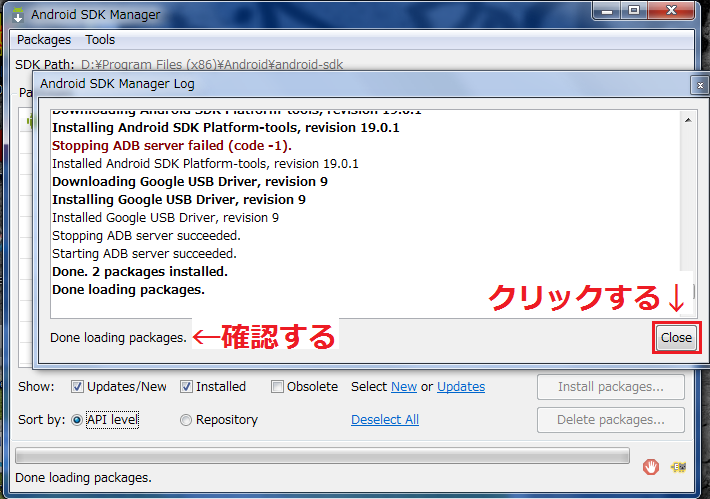
Task: Toggle the Installed checkbox
Action: tap(186, 387)
